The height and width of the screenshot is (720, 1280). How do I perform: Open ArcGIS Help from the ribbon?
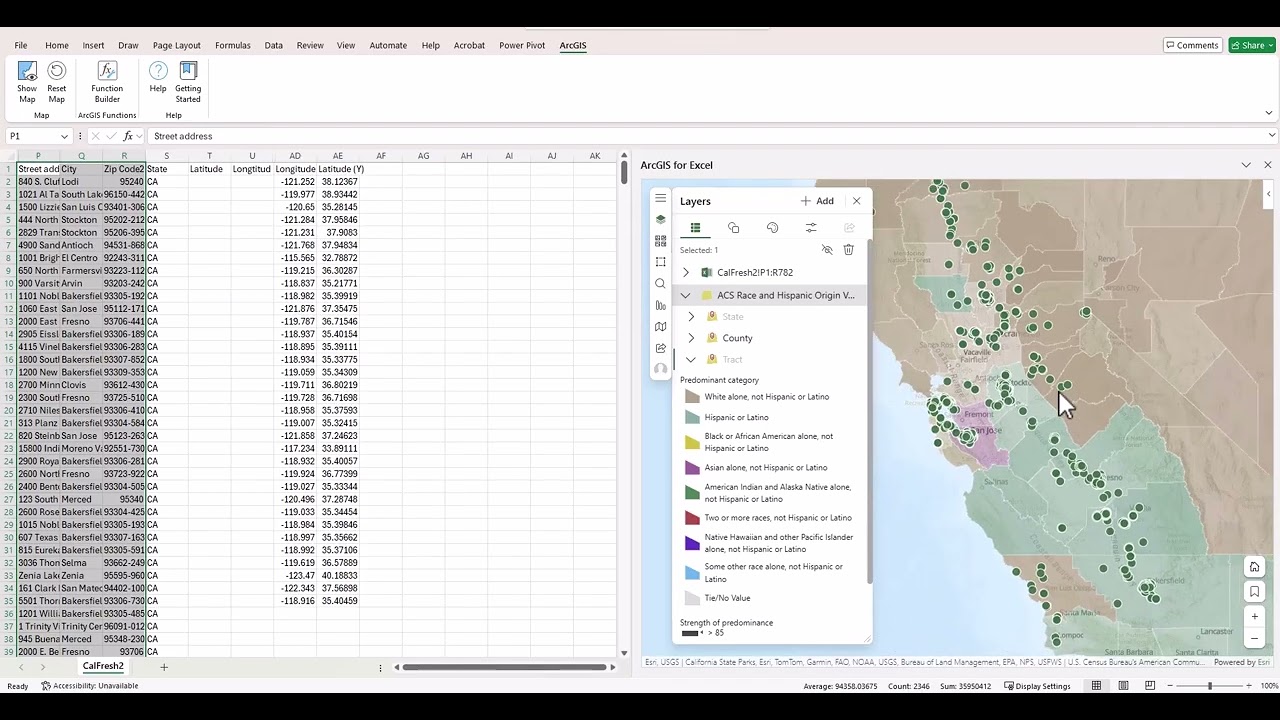coord(158,78)
